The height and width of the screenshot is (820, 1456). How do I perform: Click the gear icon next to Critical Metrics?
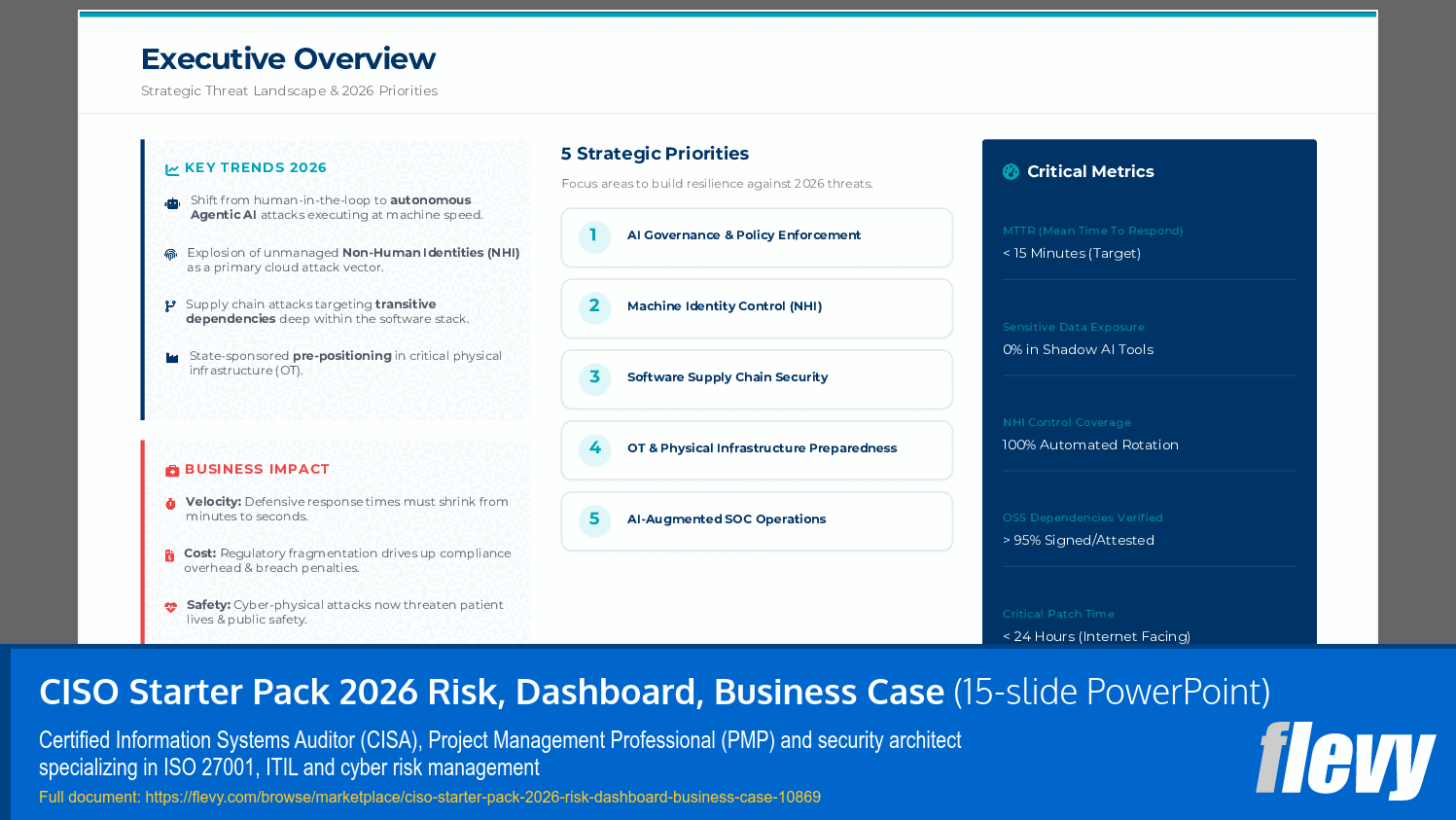(x=1012, y=171)
